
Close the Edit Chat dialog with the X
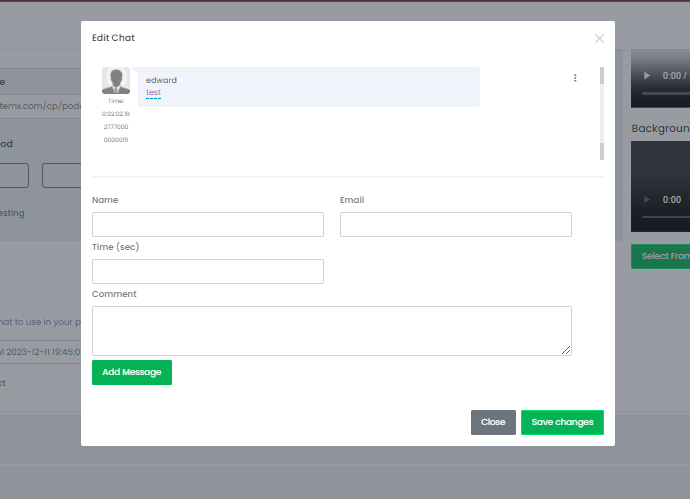(599, 39)
